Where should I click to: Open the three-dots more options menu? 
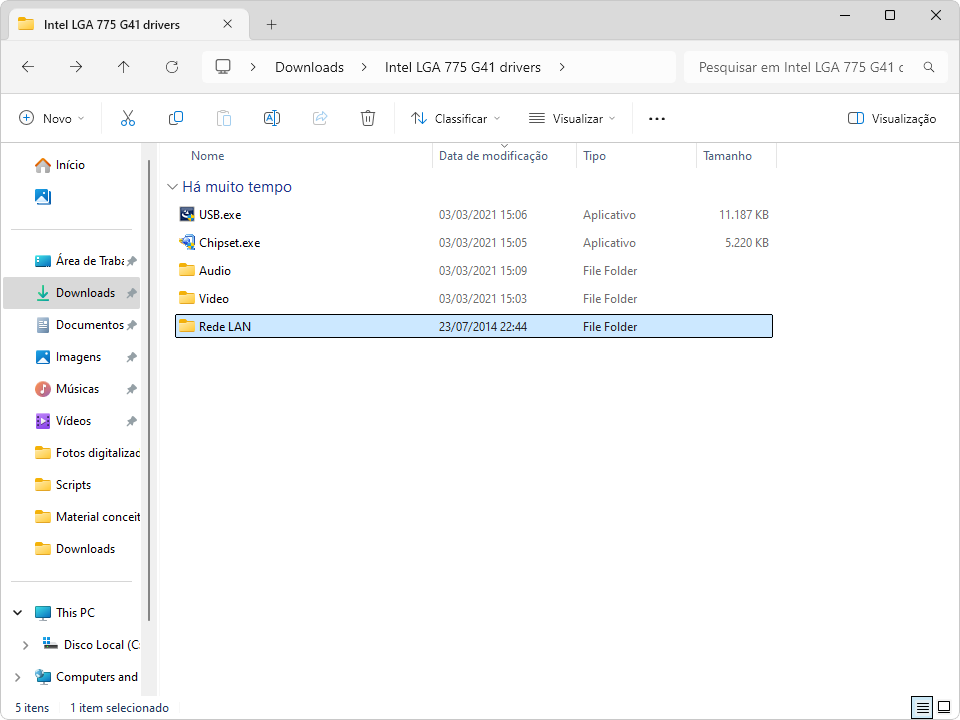(x=656, y=119)
